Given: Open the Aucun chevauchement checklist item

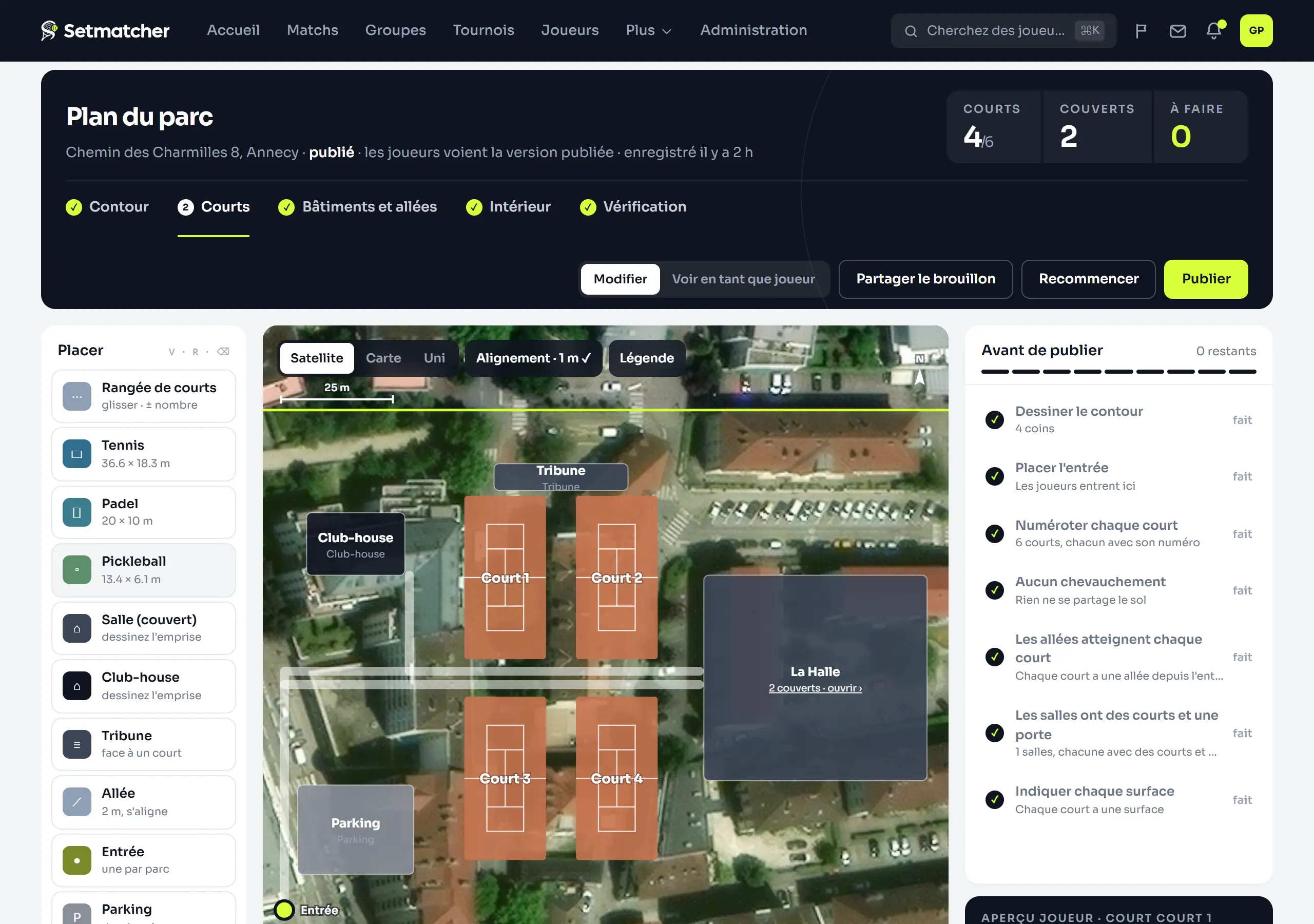Looking at the screenshot, I should point(1118,590).
